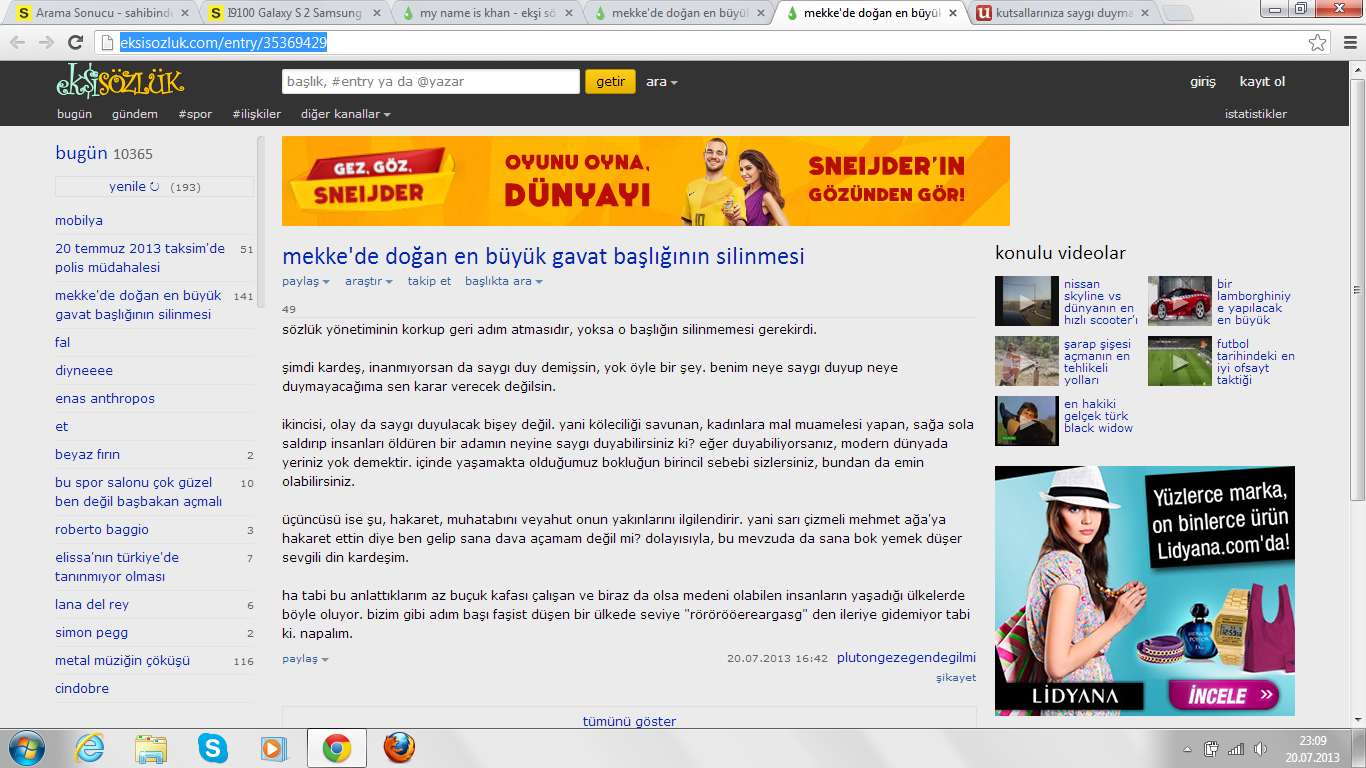The width and height of the screenshot is (1366, 768).
Task: Select the '#spor' channel menu item
Action: 195,114
